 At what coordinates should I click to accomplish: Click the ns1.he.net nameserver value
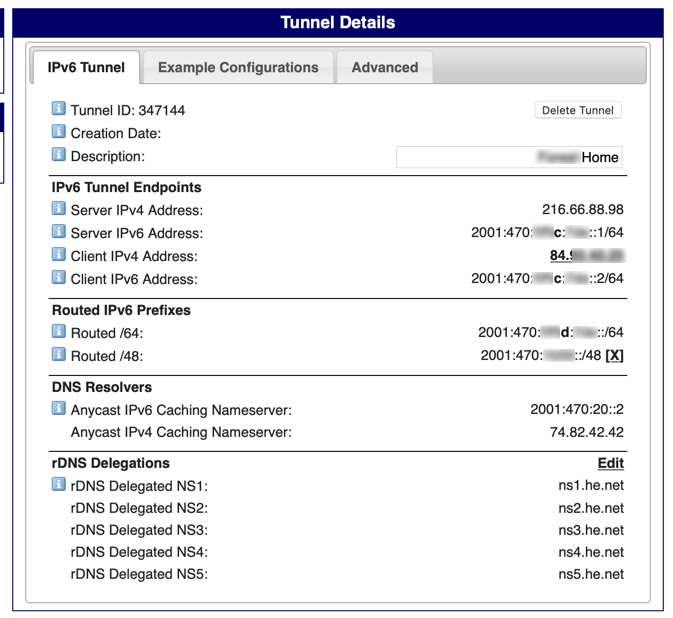590,486
